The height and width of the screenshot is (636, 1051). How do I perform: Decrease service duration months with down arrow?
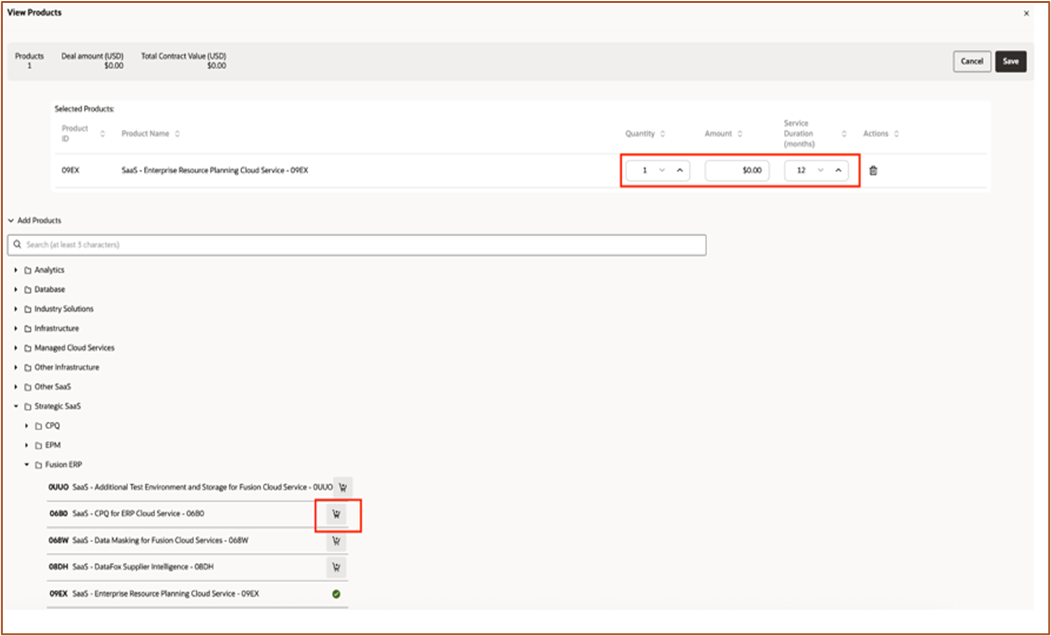click(x=820, y=170)
